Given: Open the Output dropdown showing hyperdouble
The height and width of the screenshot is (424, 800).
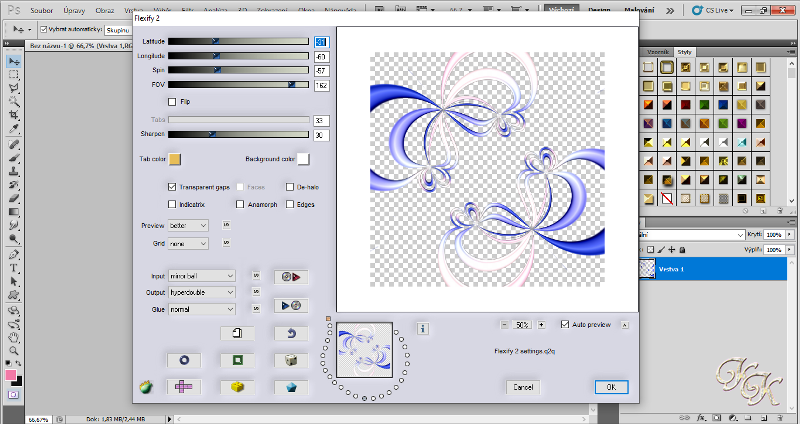Looking at the screenshot, I should tap(202, 292).
